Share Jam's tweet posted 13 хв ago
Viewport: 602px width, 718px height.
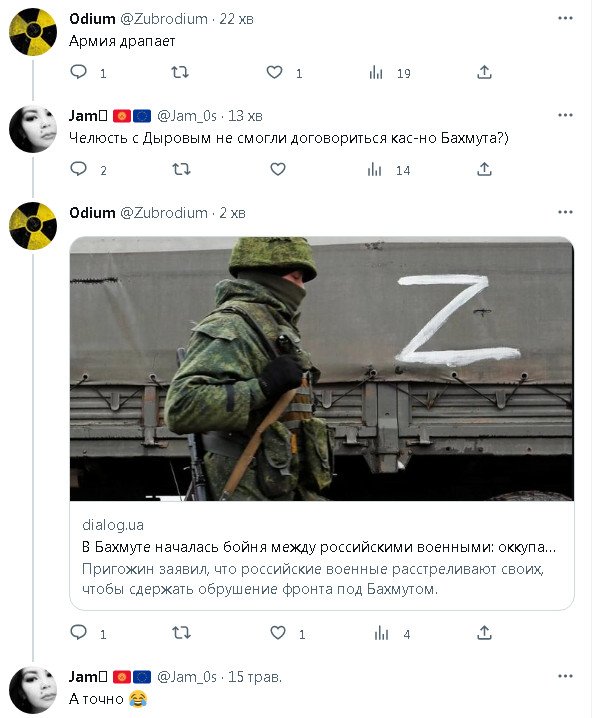coord(484,170)
